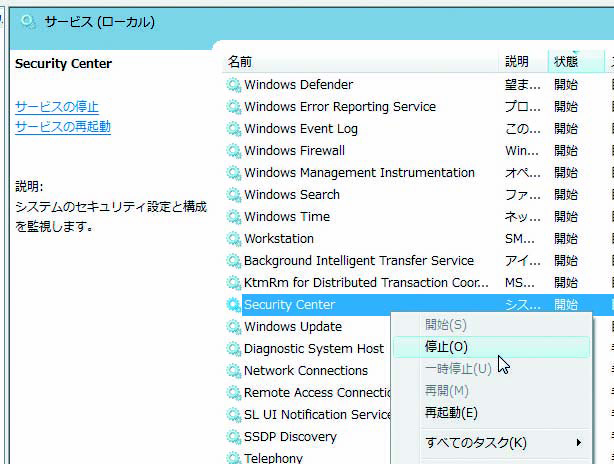This screenshot has height=464, width=614.
Task: Click the gear icon beside Windows Firewall
Action: [x=233, y=150]
